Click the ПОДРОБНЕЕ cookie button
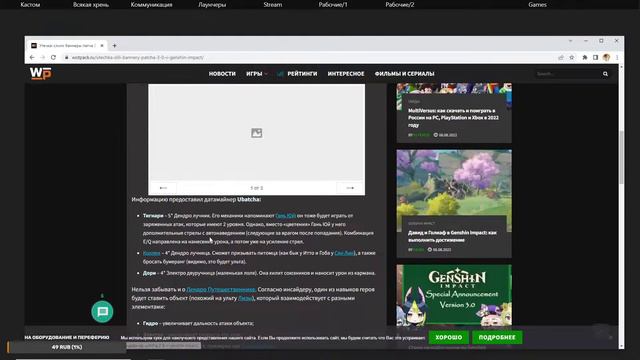This screenshot has height=360, width=640. click(497, 338)
